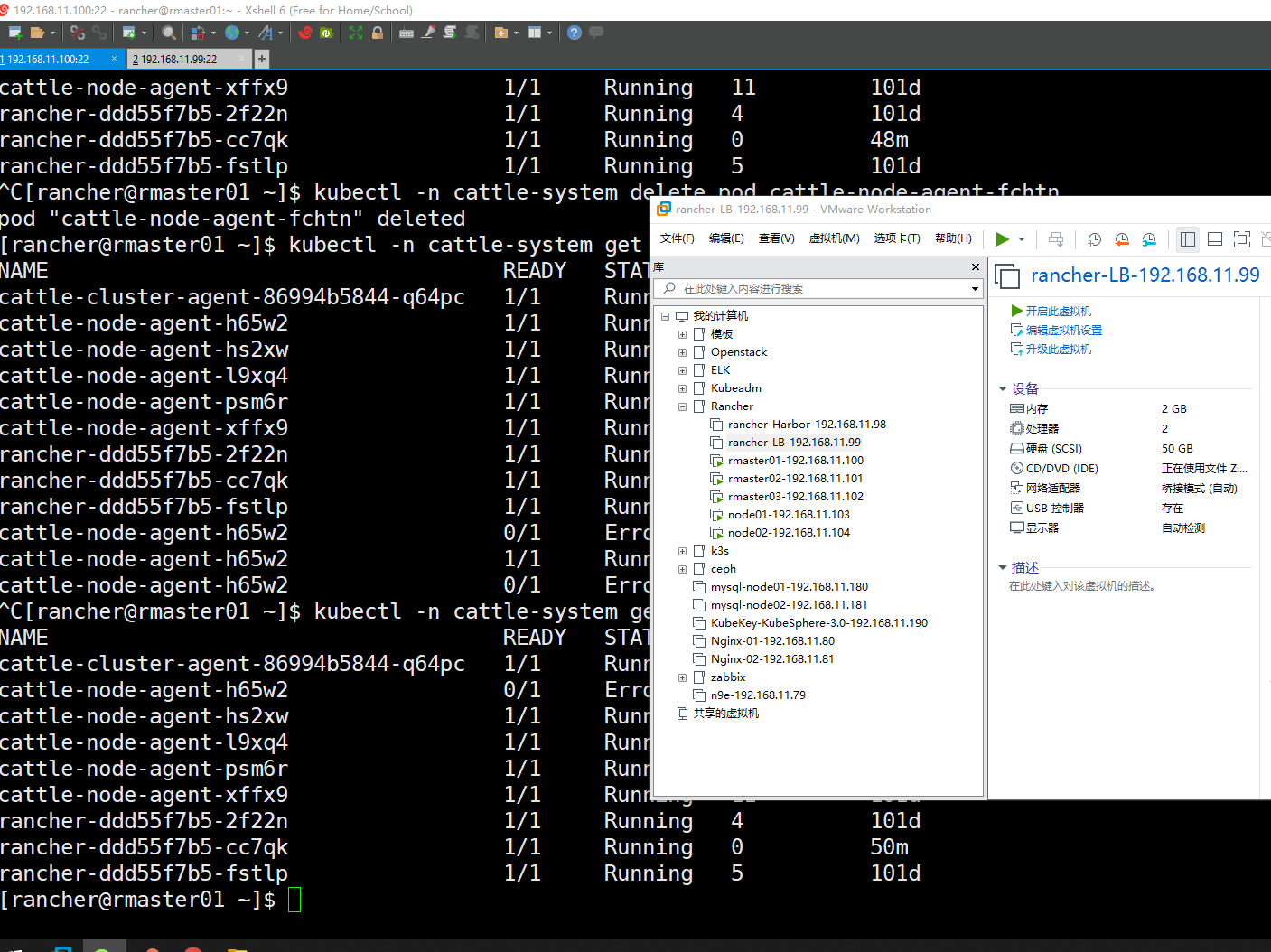The height and width of the screenshot is (952, 1271).
Task: Select rmaster01-192.168.11.100 in the library tree
Action: [x=795, y=461]
